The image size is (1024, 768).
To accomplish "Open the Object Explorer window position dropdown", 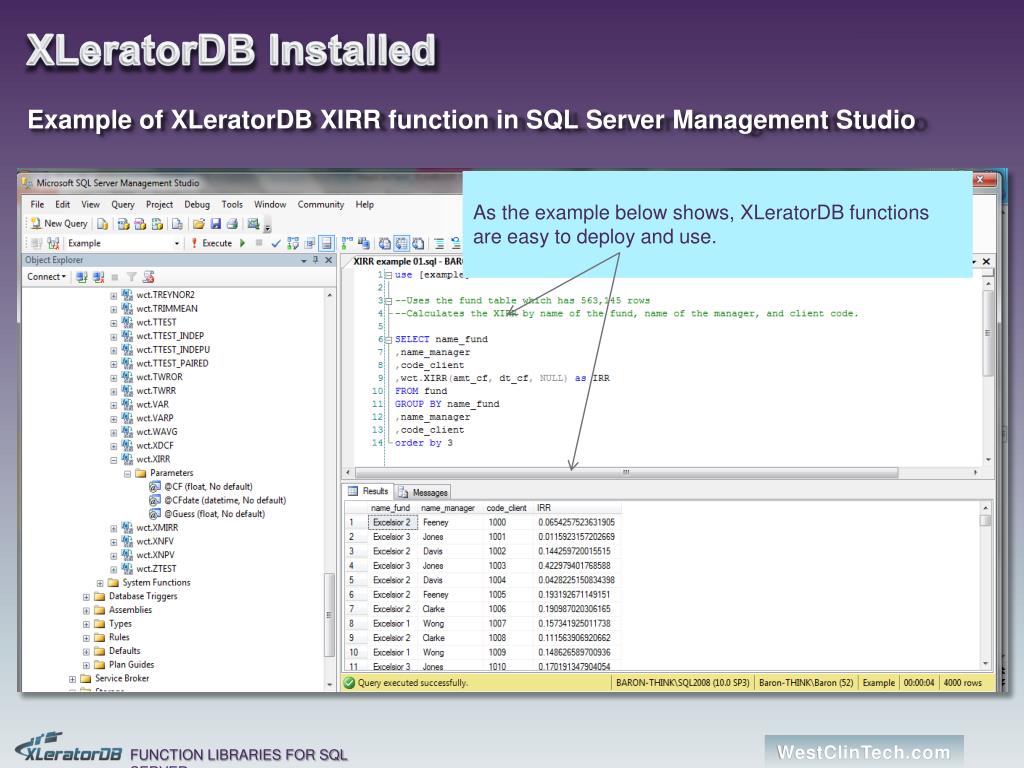I will [x=304, y=261].
